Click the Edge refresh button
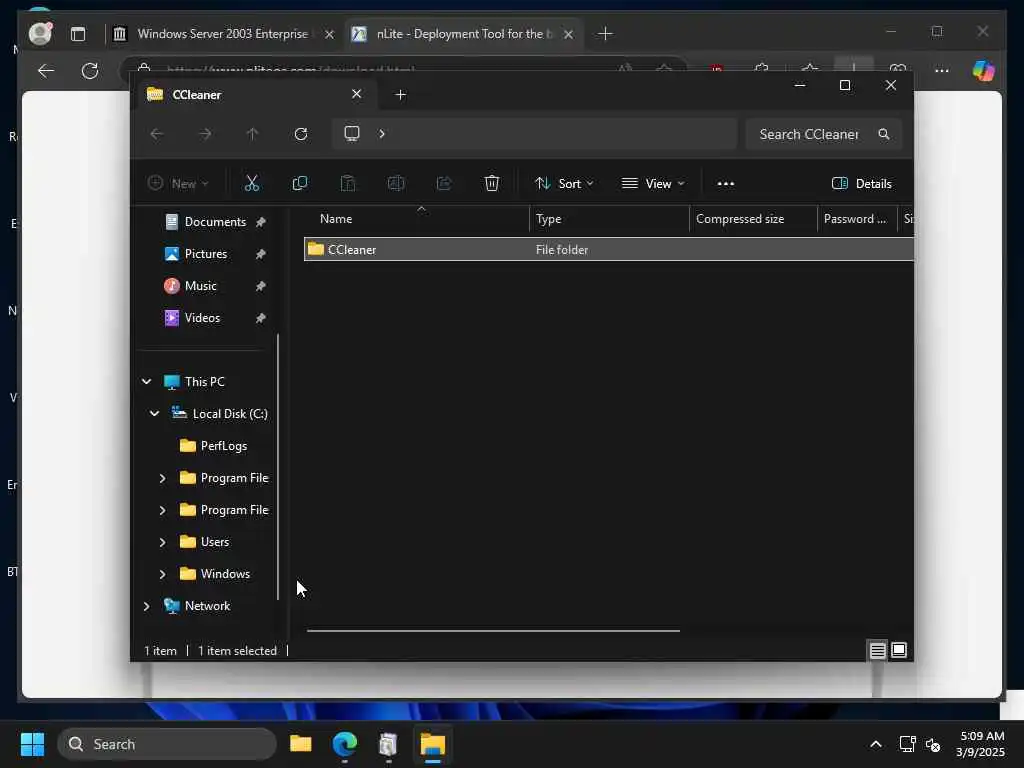 click(x=90, y=71)
